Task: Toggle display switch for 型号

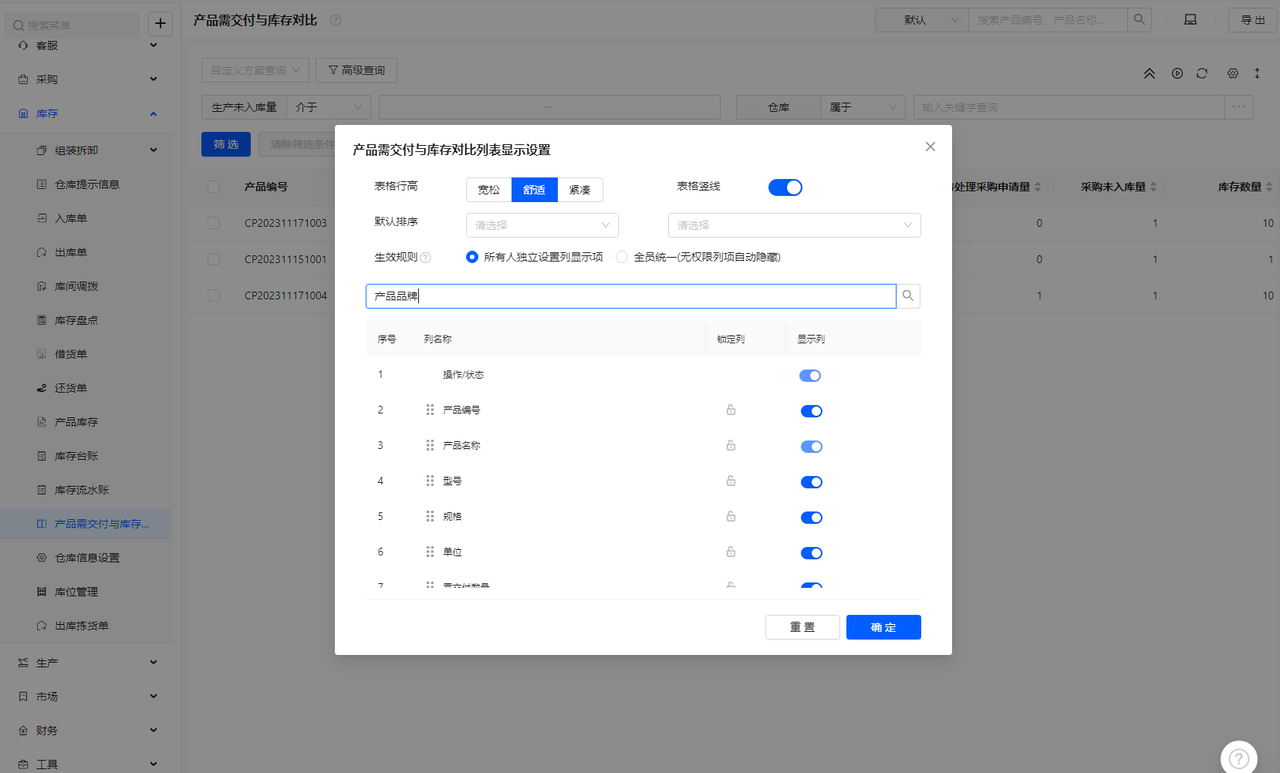Action: (x=811, y=482)
